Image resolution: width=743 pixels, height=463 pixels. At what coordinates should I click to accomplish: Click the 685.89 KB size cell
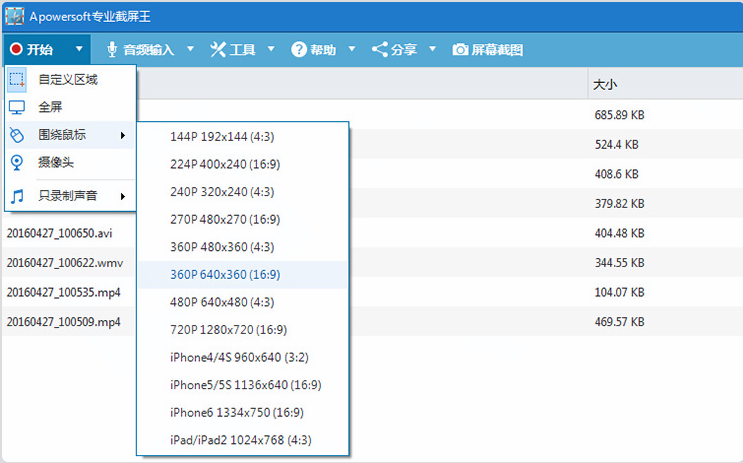619,115
